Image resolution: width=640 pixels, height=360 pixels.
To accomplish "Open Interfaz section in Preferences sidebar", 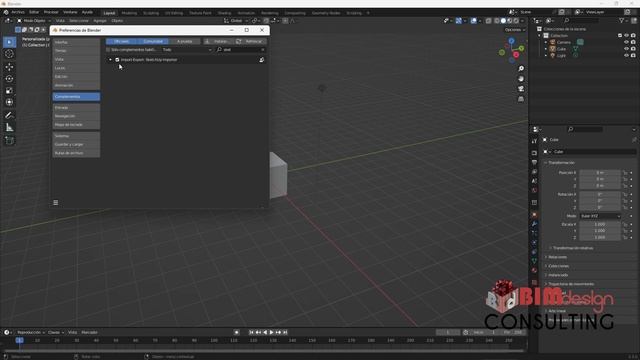I will 76,42.
